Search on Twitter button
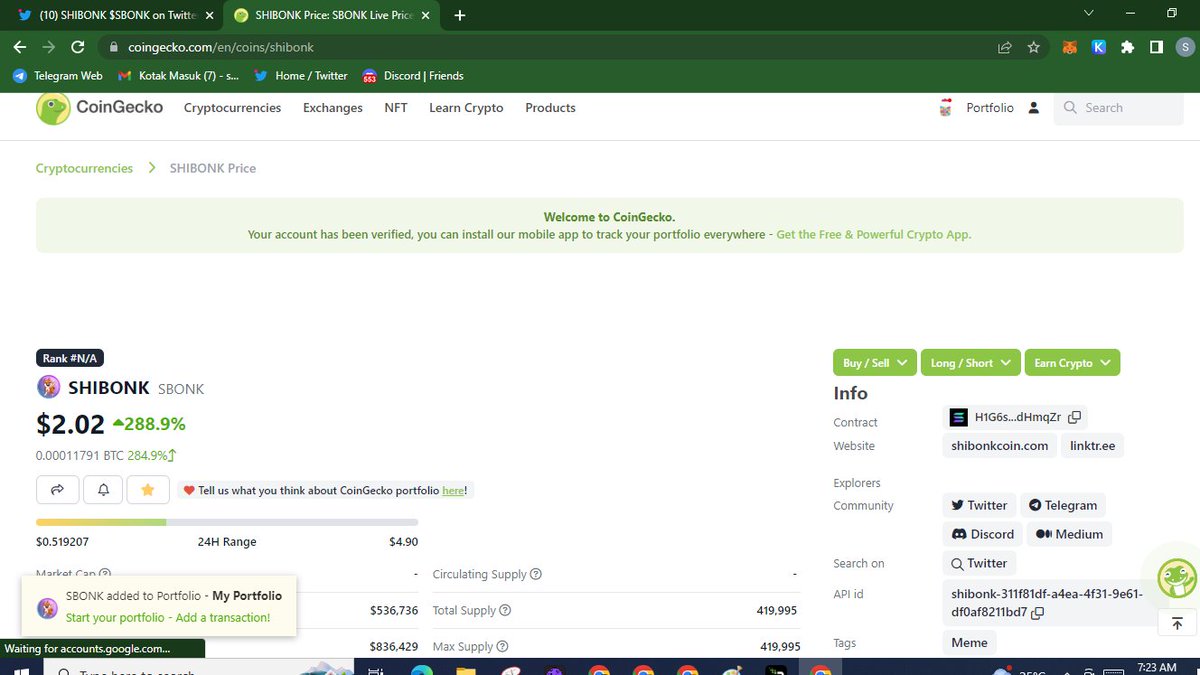 click(x=979, y=563)
